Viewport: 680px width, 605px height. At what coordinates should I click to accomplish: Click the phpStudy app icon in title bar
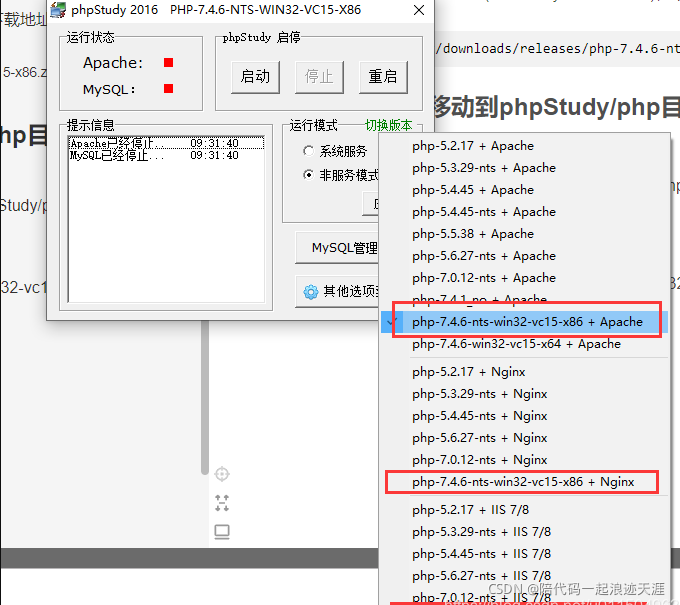click(58, 10)
